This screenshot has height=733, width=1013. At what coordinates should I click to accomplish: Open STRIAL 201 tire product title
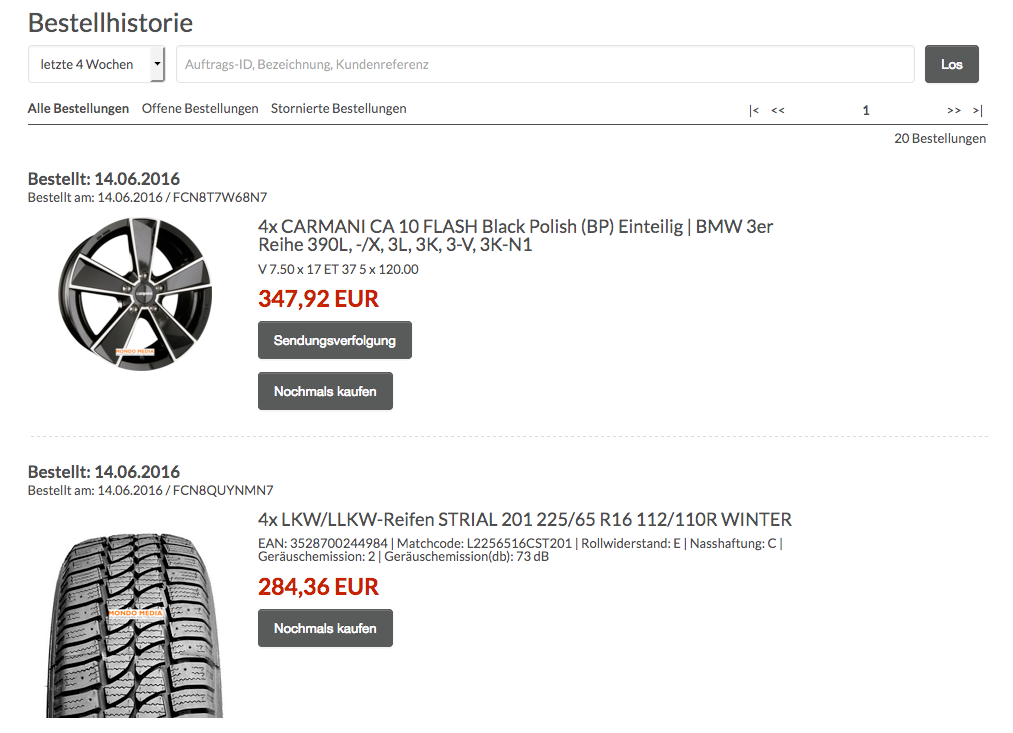point(524,520)
